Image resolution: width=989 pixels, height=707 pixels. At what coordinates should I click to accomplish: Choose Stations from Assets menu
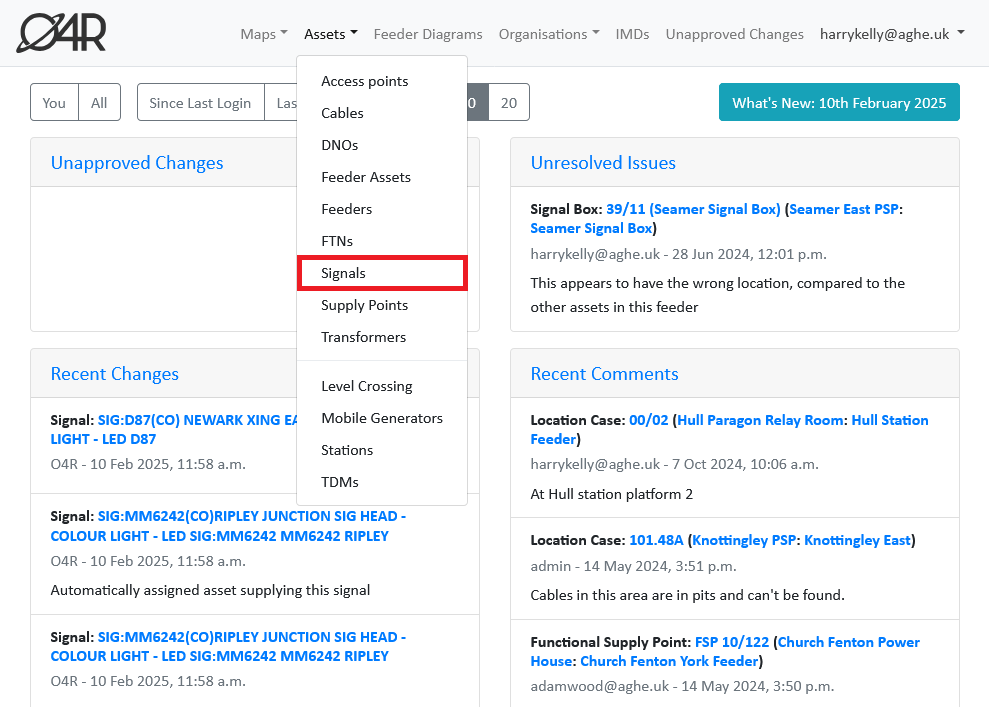pos(382,450)
